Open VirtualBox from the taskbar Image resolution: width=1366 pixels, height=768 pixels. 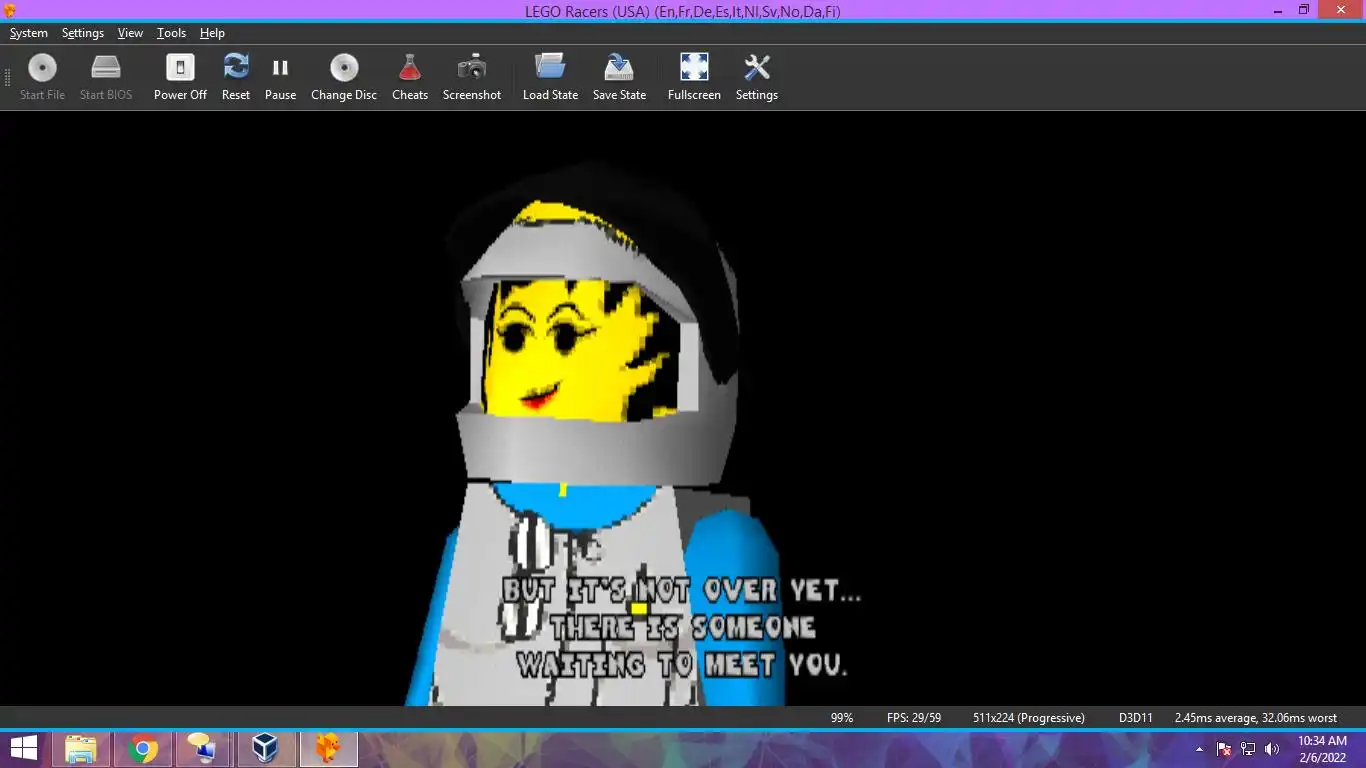[265, 748]
